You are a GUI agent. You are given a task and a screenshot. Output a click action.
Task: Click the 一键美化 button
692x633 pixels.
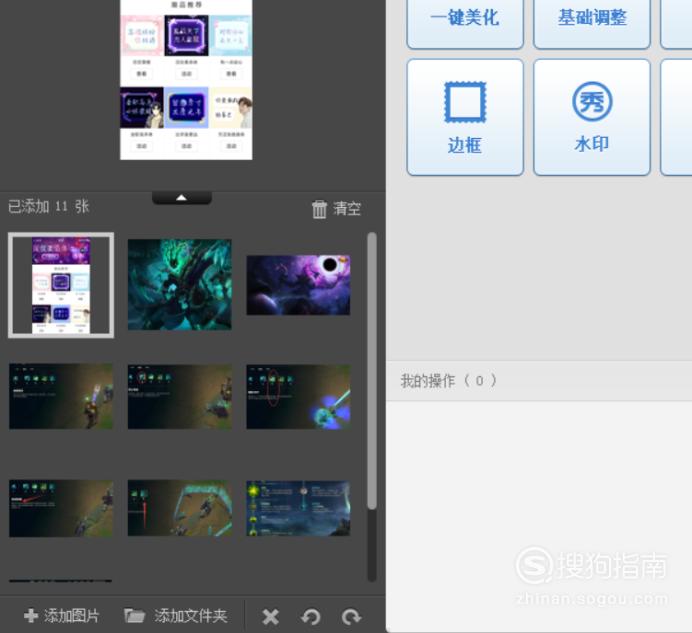[x=465, y=21]
